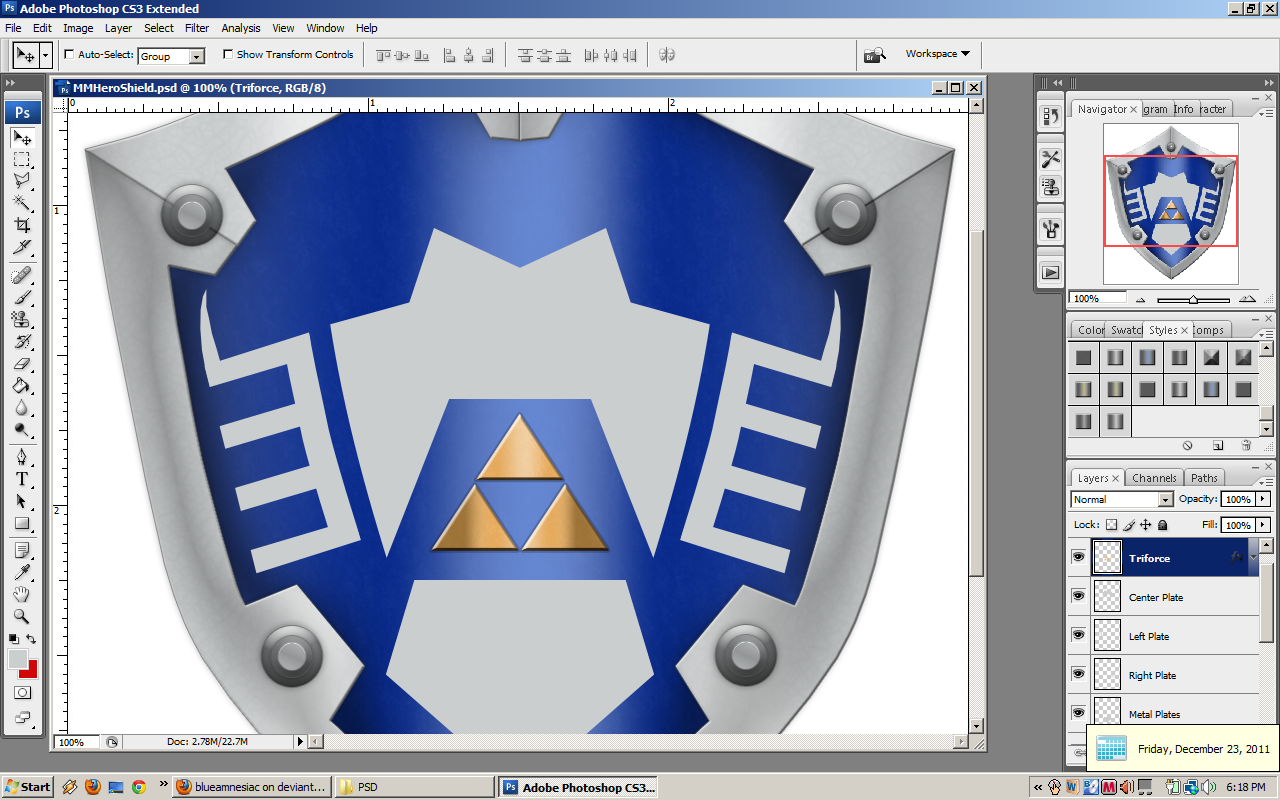This screenshot has height=800, width=1280.
Task: Open the Actions docked panel icon
Action: [1050, 271]
